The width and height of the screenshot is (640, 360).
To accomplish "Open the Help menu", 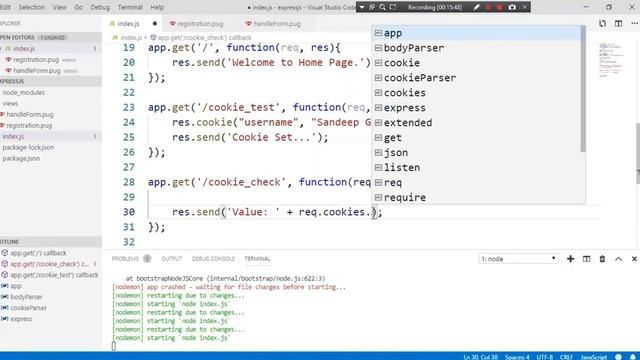I will pos(157,7).
